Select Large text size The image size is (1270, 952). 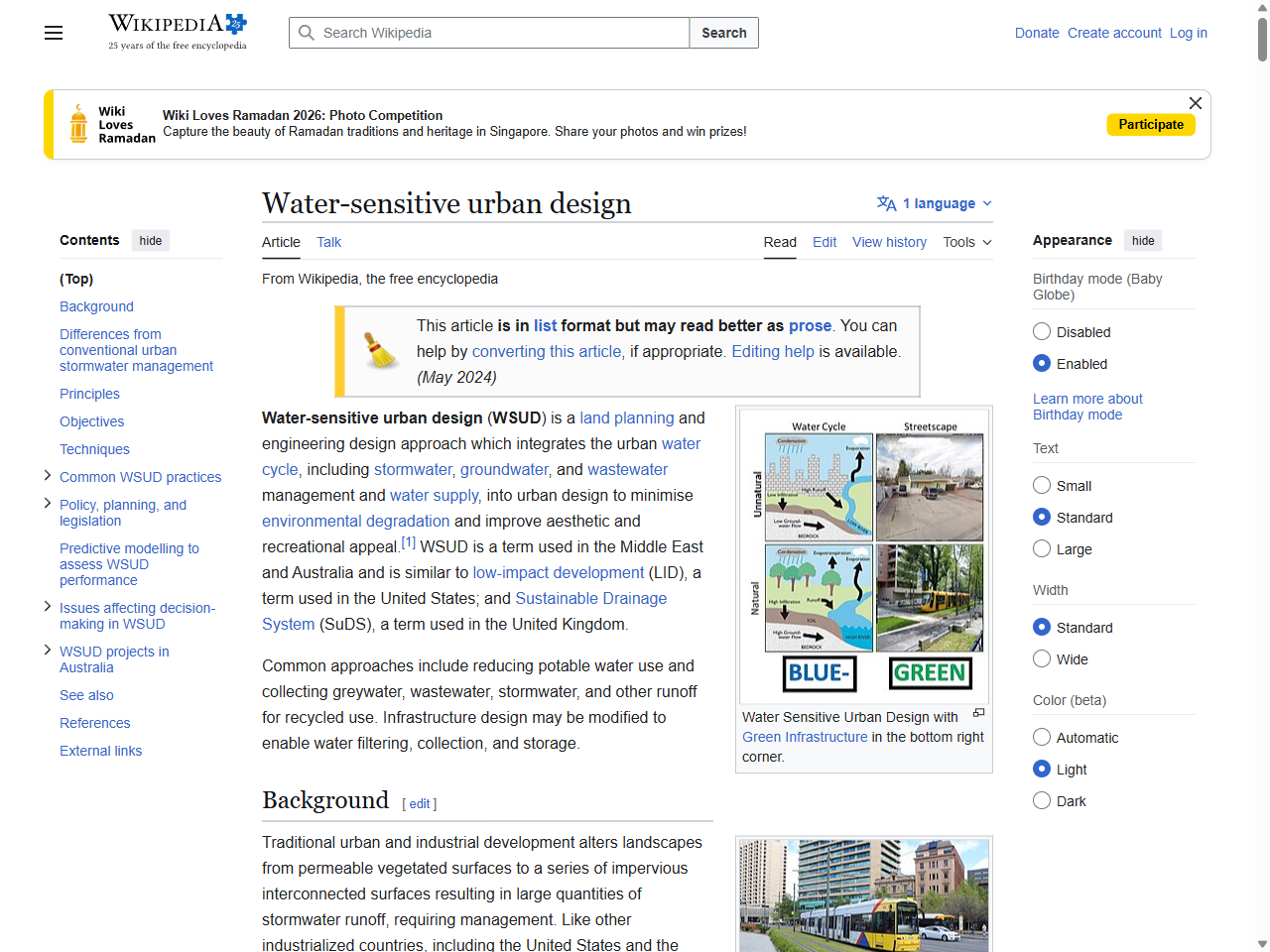[x=1042, y=548]
